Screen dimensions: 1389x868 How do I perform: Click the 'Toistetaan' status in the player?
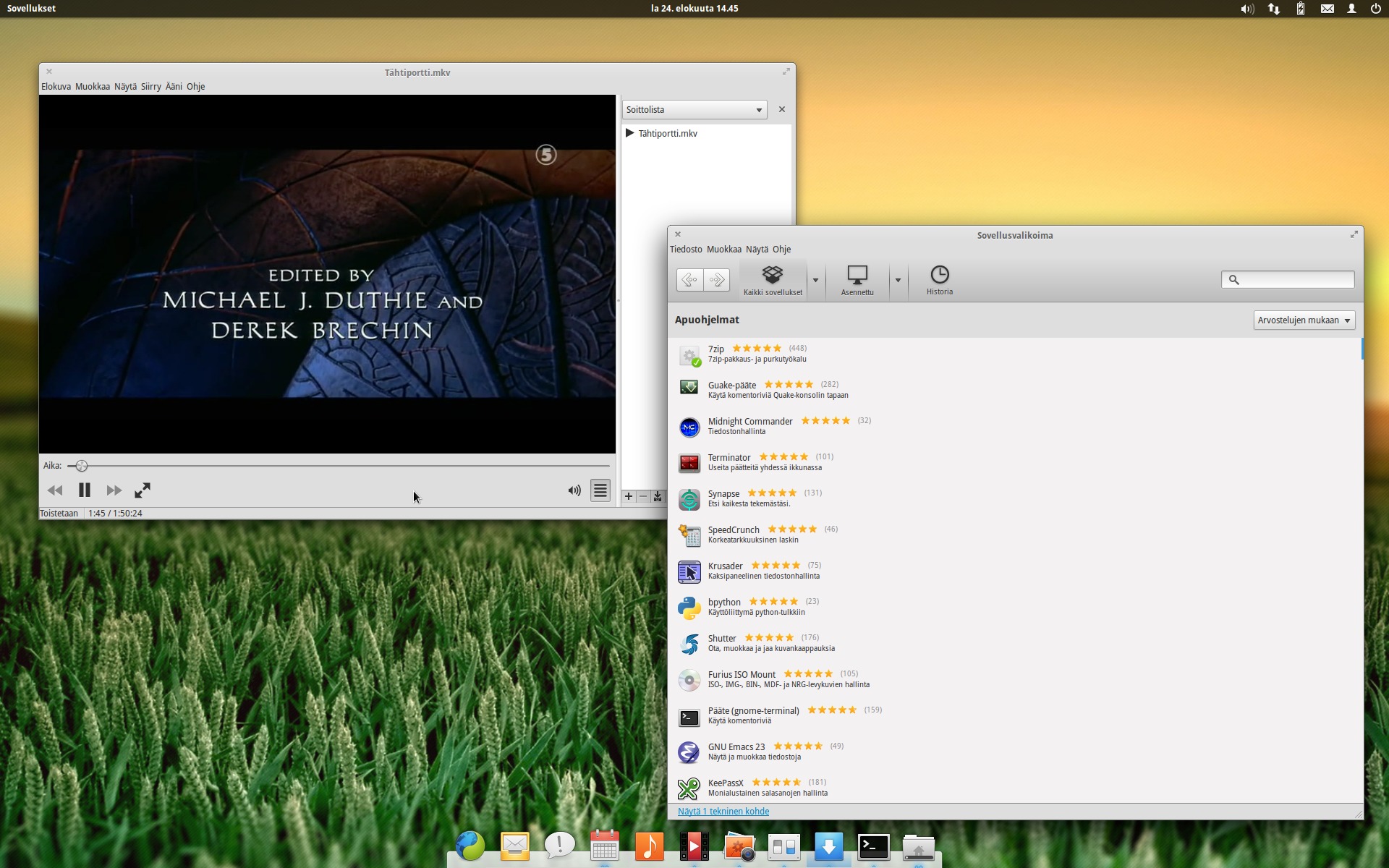(59, 513)
